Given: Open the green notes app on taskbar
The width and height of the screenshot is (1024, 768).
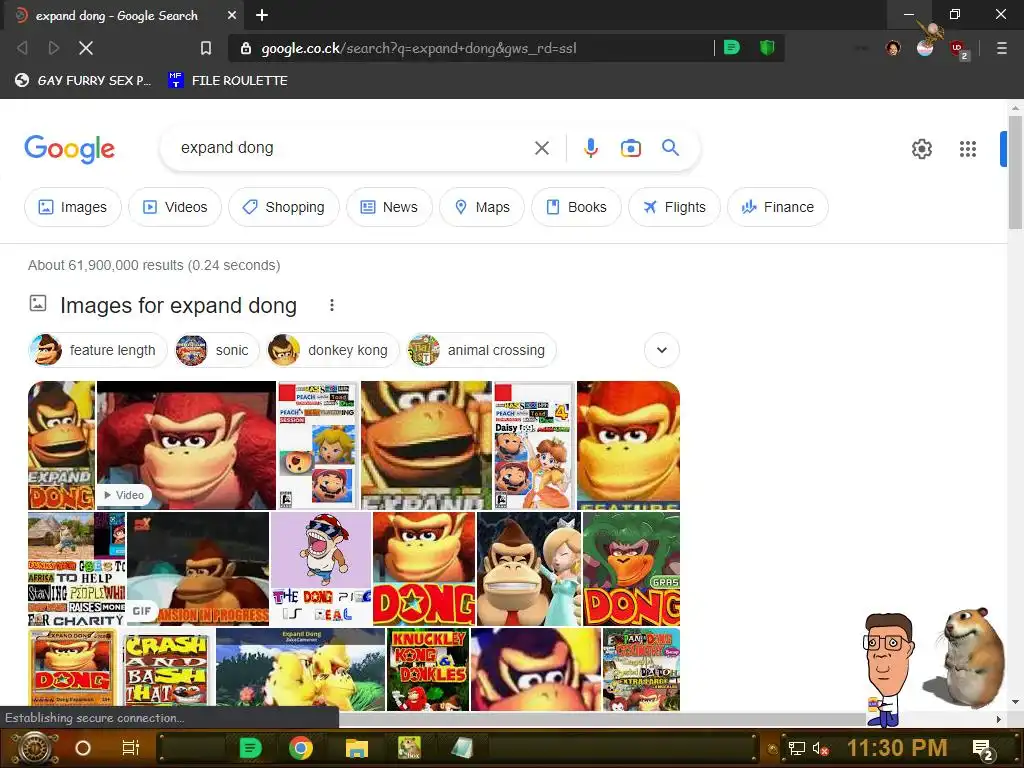Looking at the screenshot, I should click(x=250, y=748).
